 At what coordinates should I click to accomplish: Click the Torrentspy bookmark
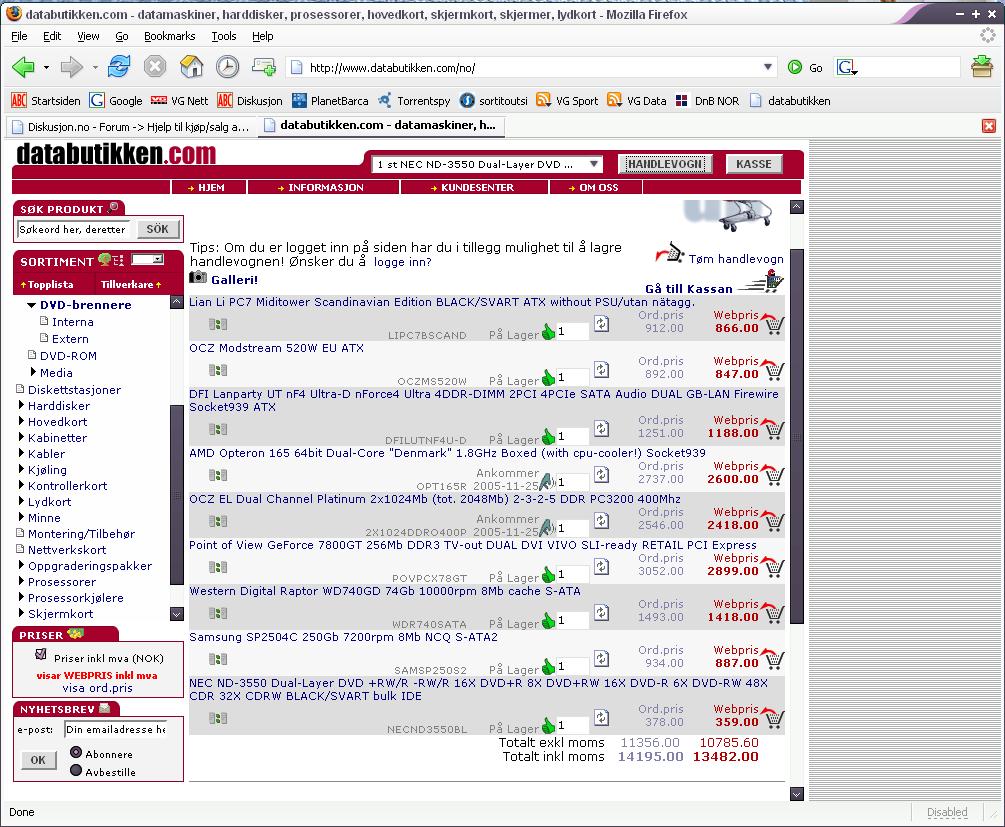(x=414, y=101)
